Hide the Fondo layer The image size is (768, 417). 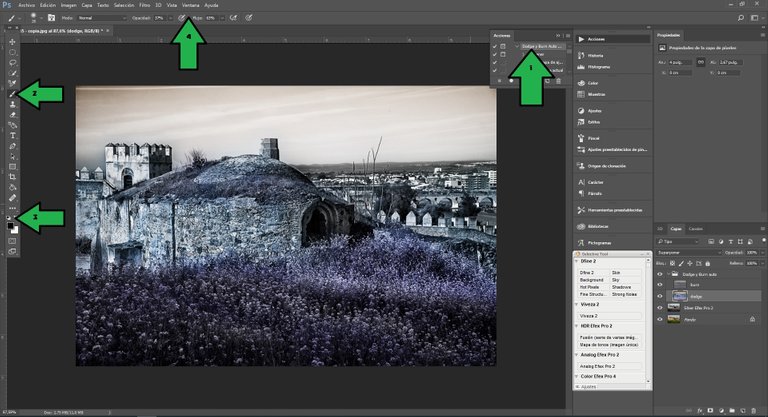[x=660, y=319]
